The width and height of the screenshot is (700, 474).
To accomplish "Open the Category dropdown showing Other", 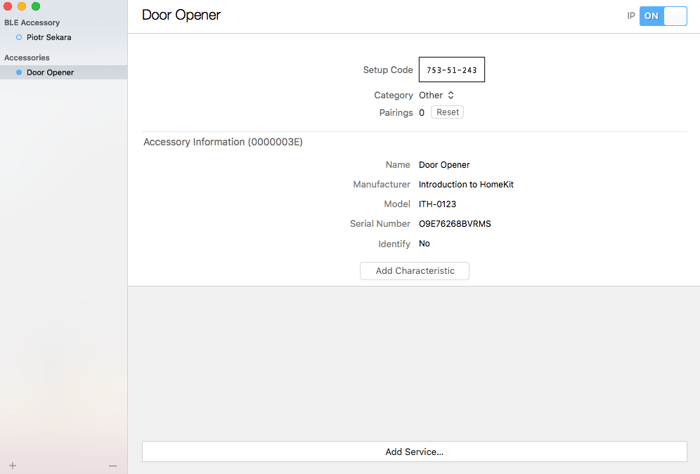I will pos(437,95).
